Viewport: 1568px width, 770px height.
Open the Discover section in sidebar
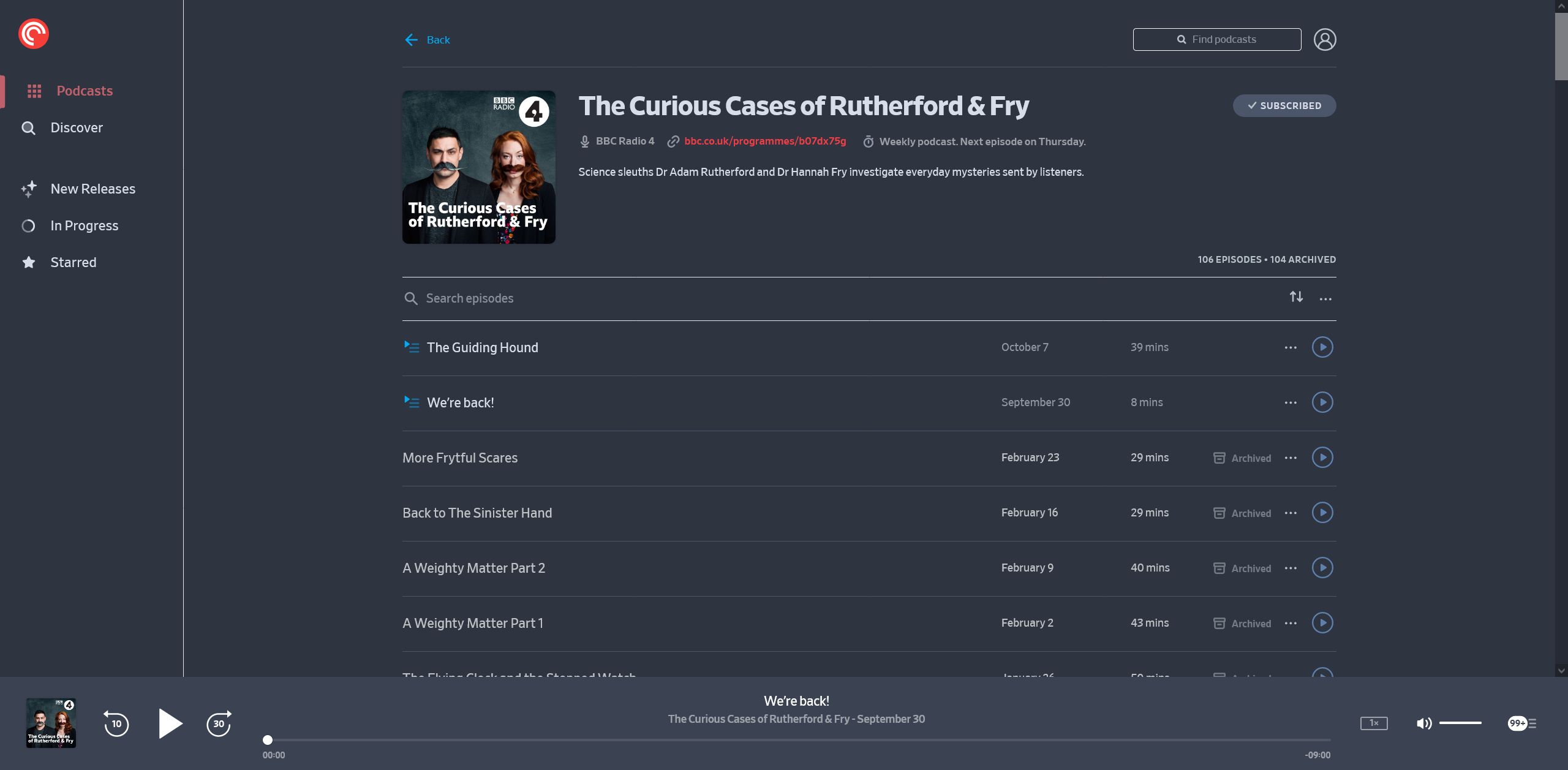point(77,127)
